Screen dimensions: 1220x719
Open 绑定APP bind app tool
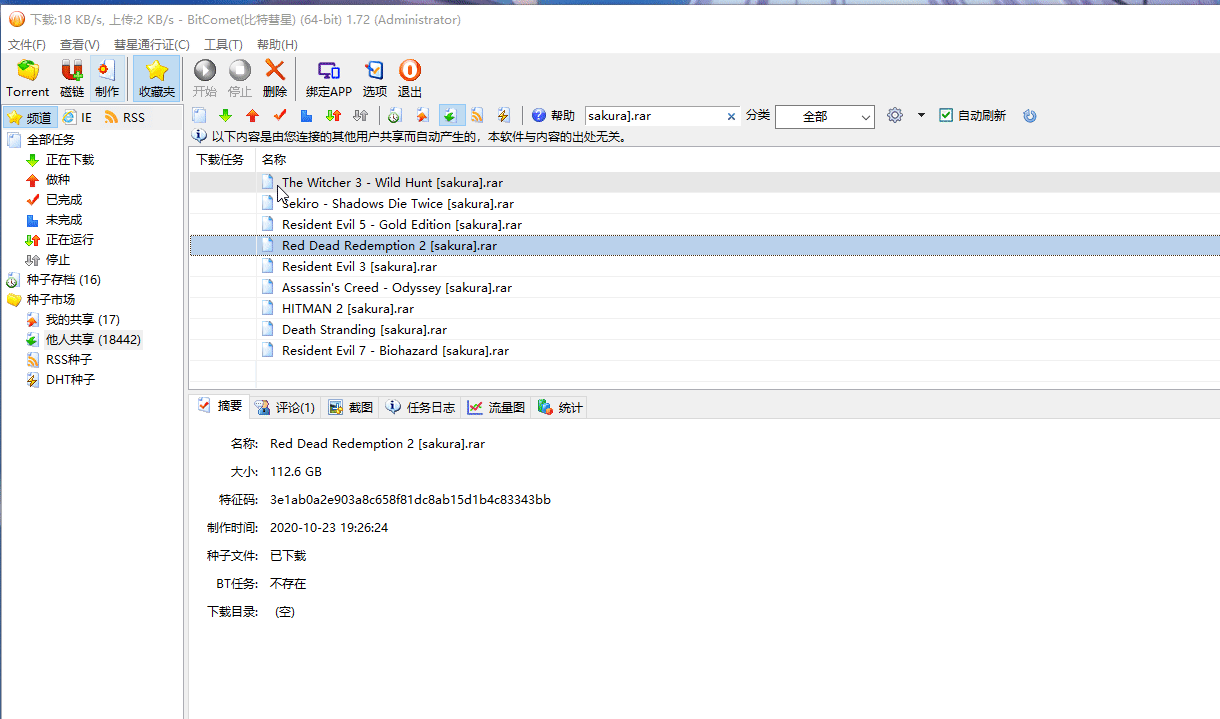[x=329, y=79]
